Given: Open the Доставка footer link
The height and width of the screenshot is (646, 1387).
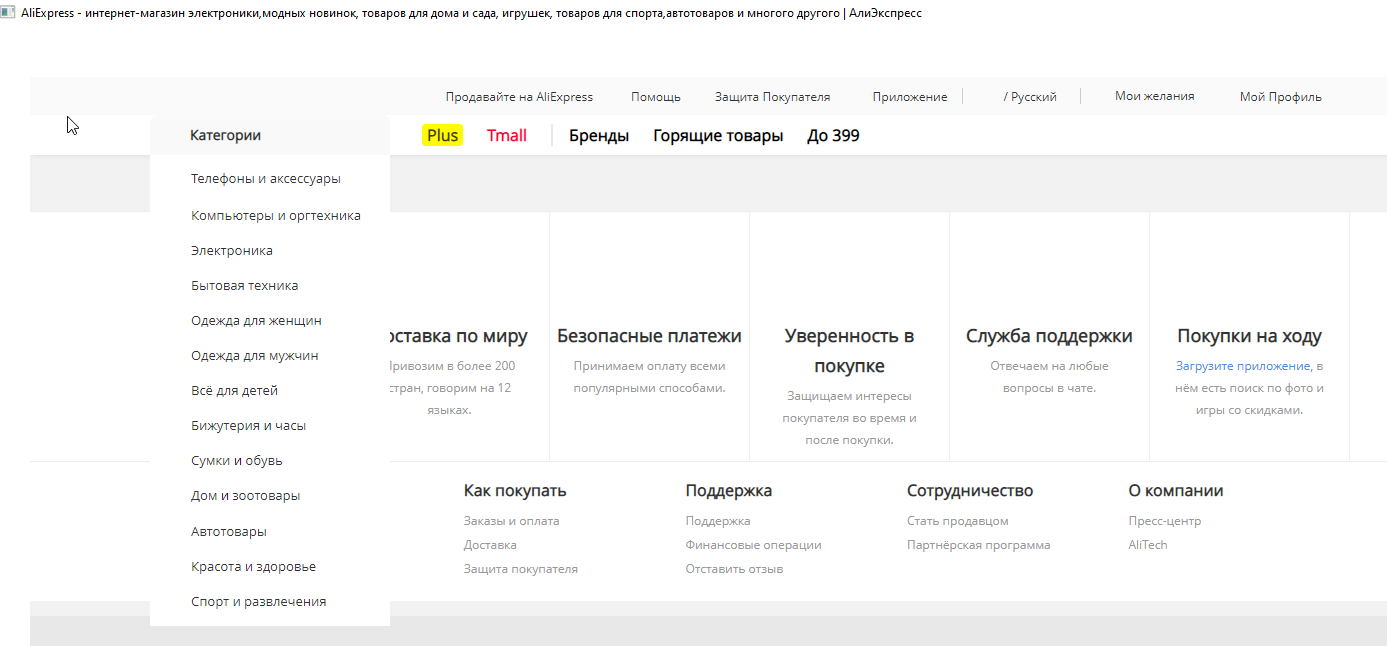Looking at the screenshot, I should tap(490, 545).
